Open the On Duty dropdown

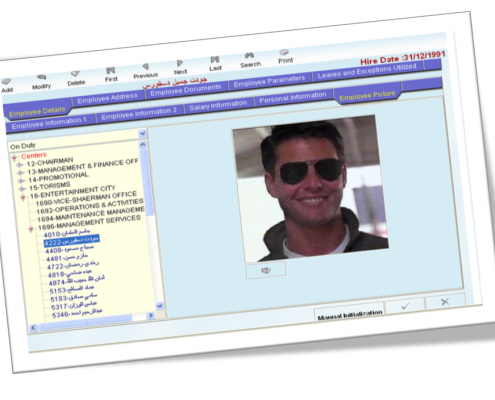pyautogui.click(x=142, y=133)
